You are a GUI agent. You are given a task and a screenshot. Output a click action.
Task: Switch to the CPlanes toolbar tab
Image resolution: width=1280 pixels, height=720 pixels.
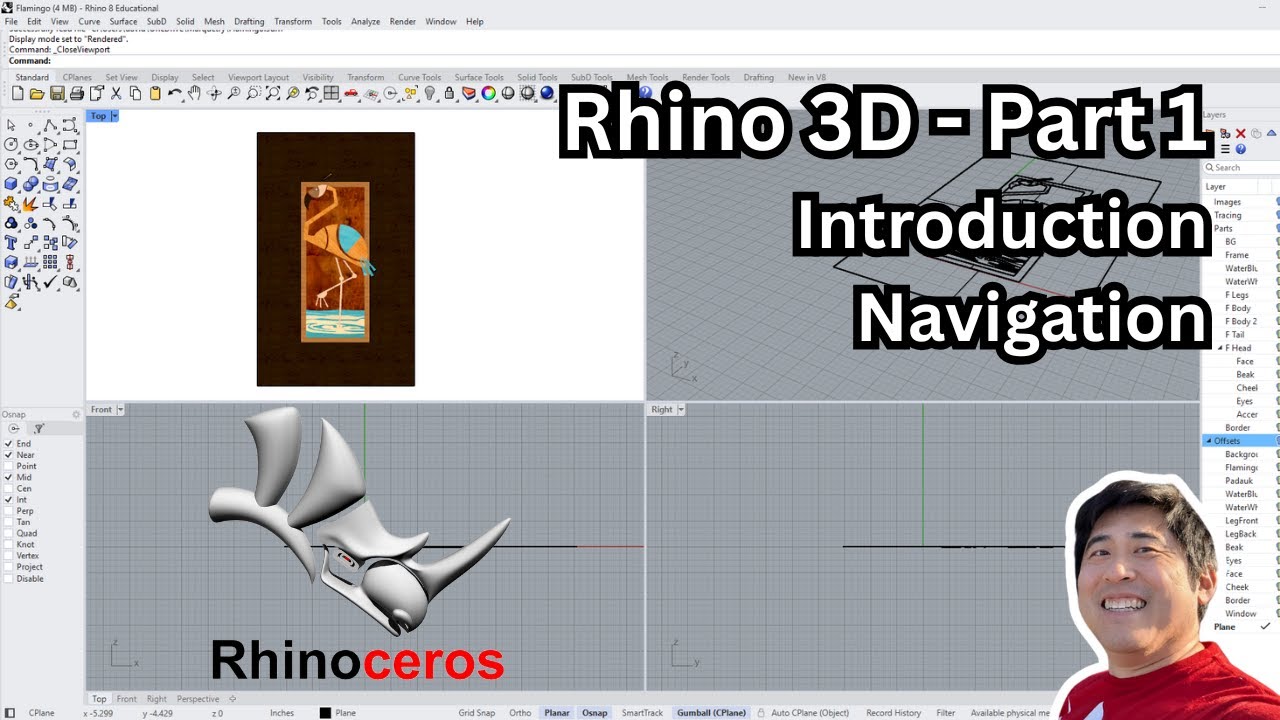point(77,77)
